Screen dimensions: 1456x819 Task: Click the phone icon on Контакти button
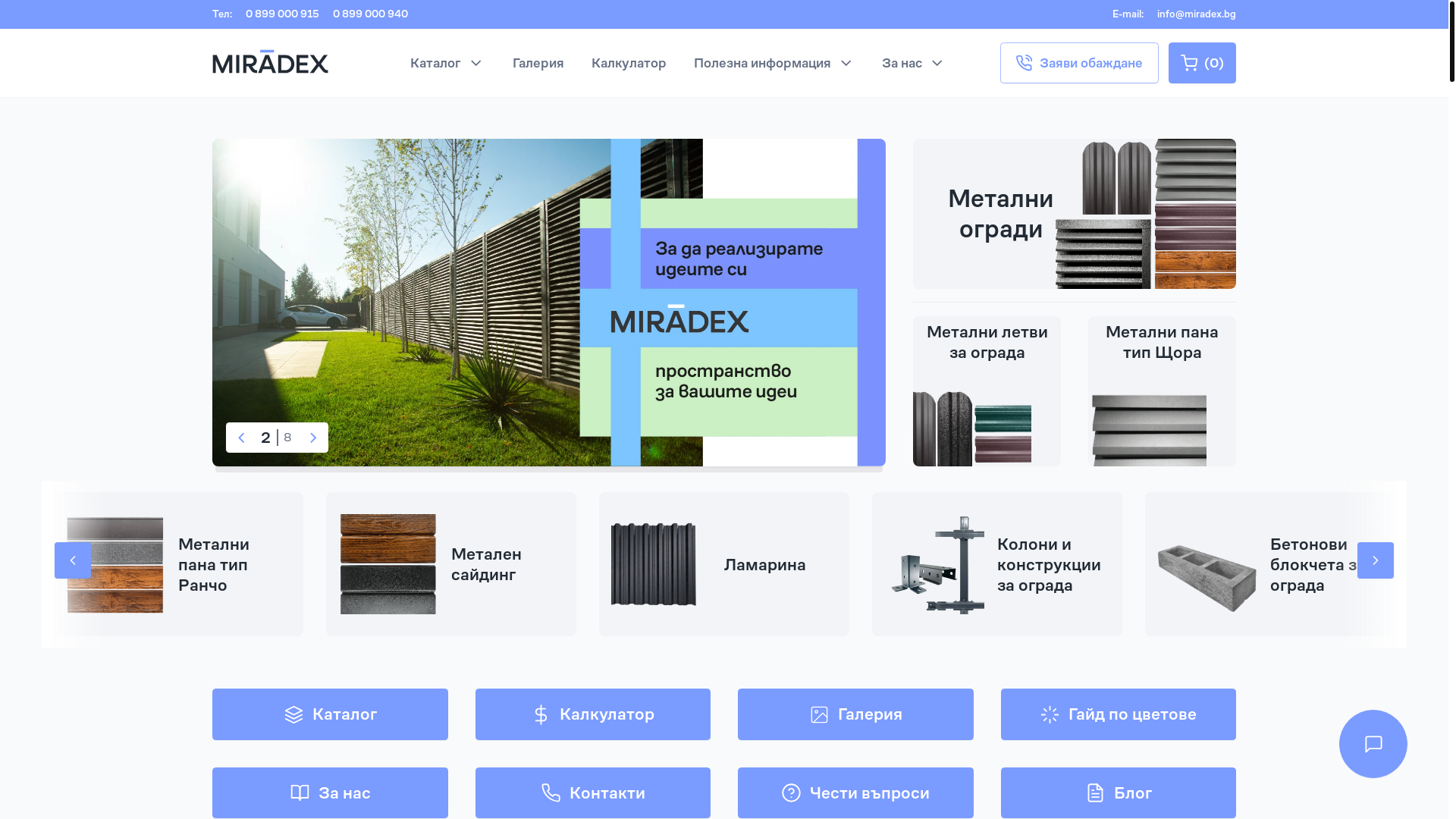551,792
